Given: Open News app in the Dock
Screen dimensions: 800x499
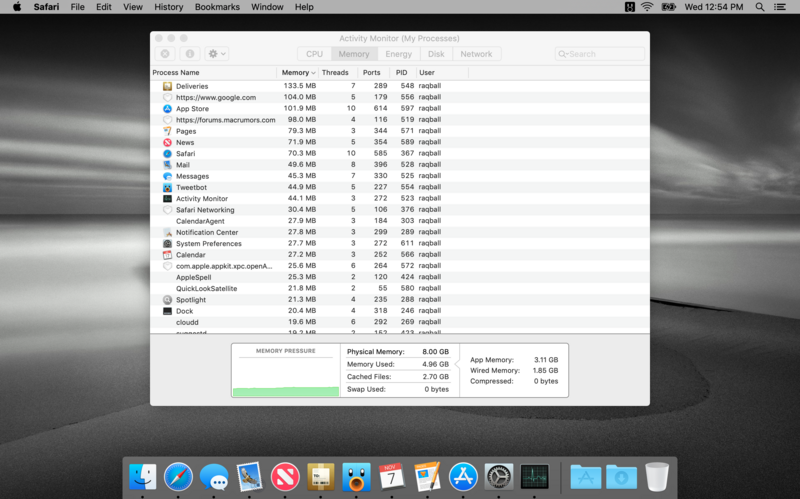Looking at the screenshot, I should (x=285, y=477).
